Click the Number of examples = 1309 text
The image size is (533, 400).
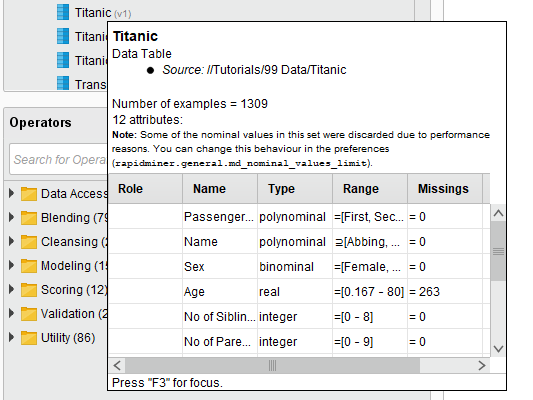point(190,104)
